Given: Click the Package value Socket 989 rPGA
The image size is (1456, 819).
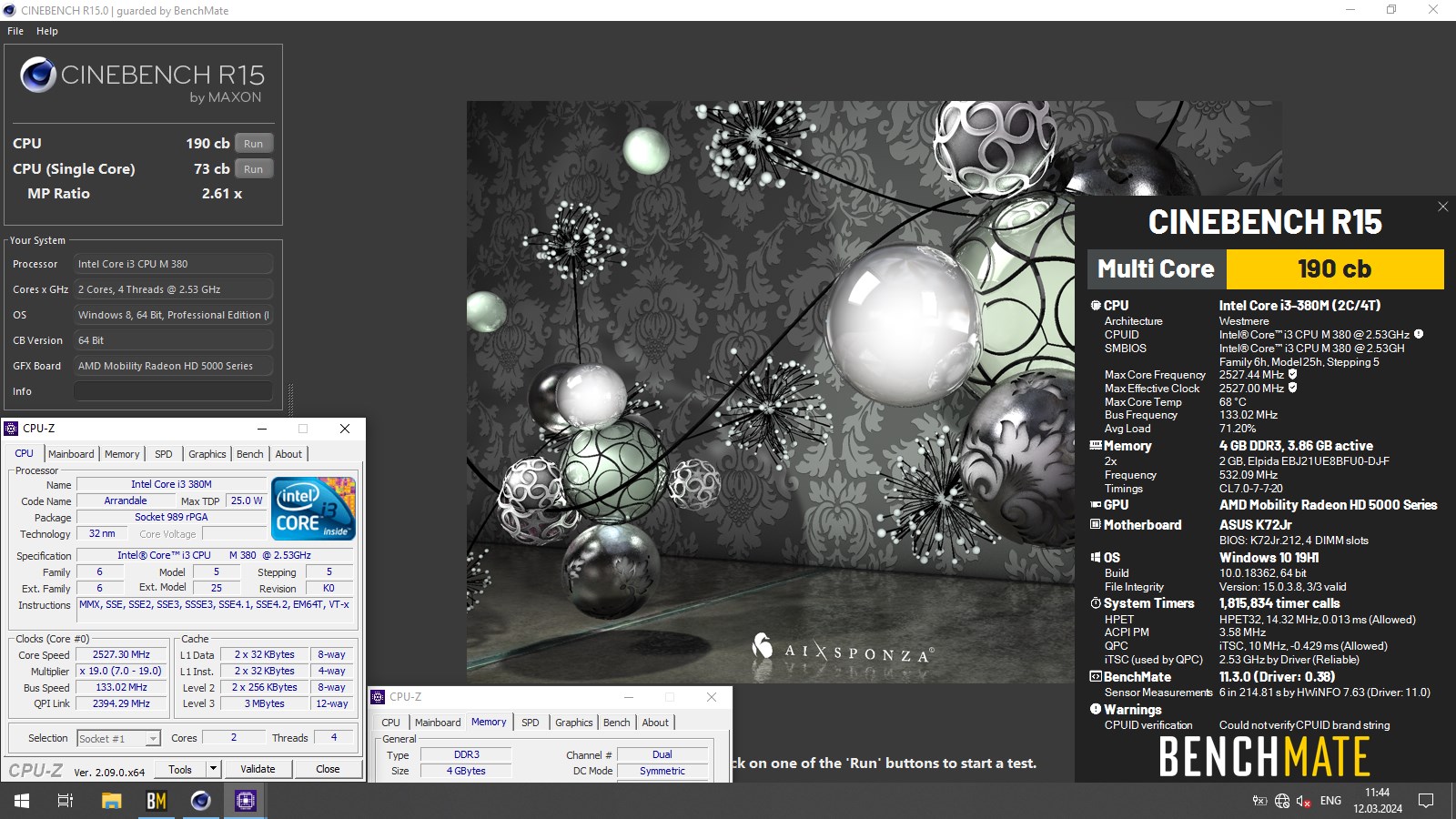Looking at the screenshot, I should coord(171,517).
